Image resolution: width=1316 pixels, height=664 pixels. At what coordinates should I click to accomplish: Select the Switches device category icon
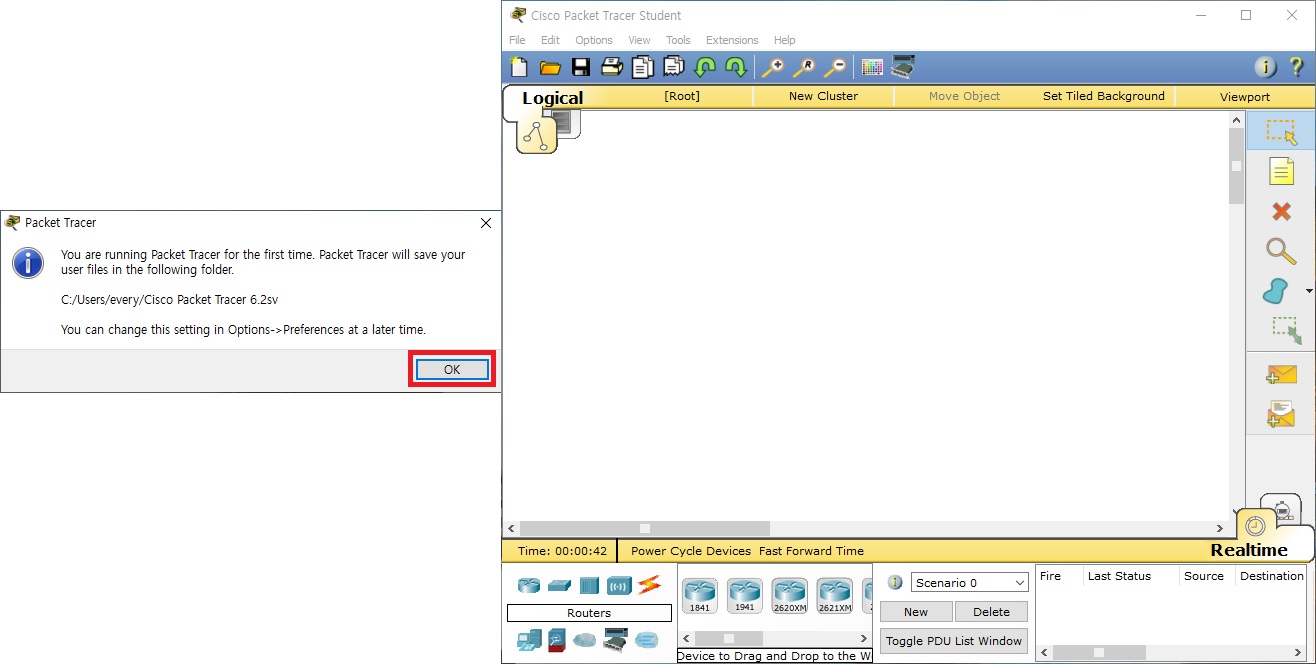(x=559, y=586)
